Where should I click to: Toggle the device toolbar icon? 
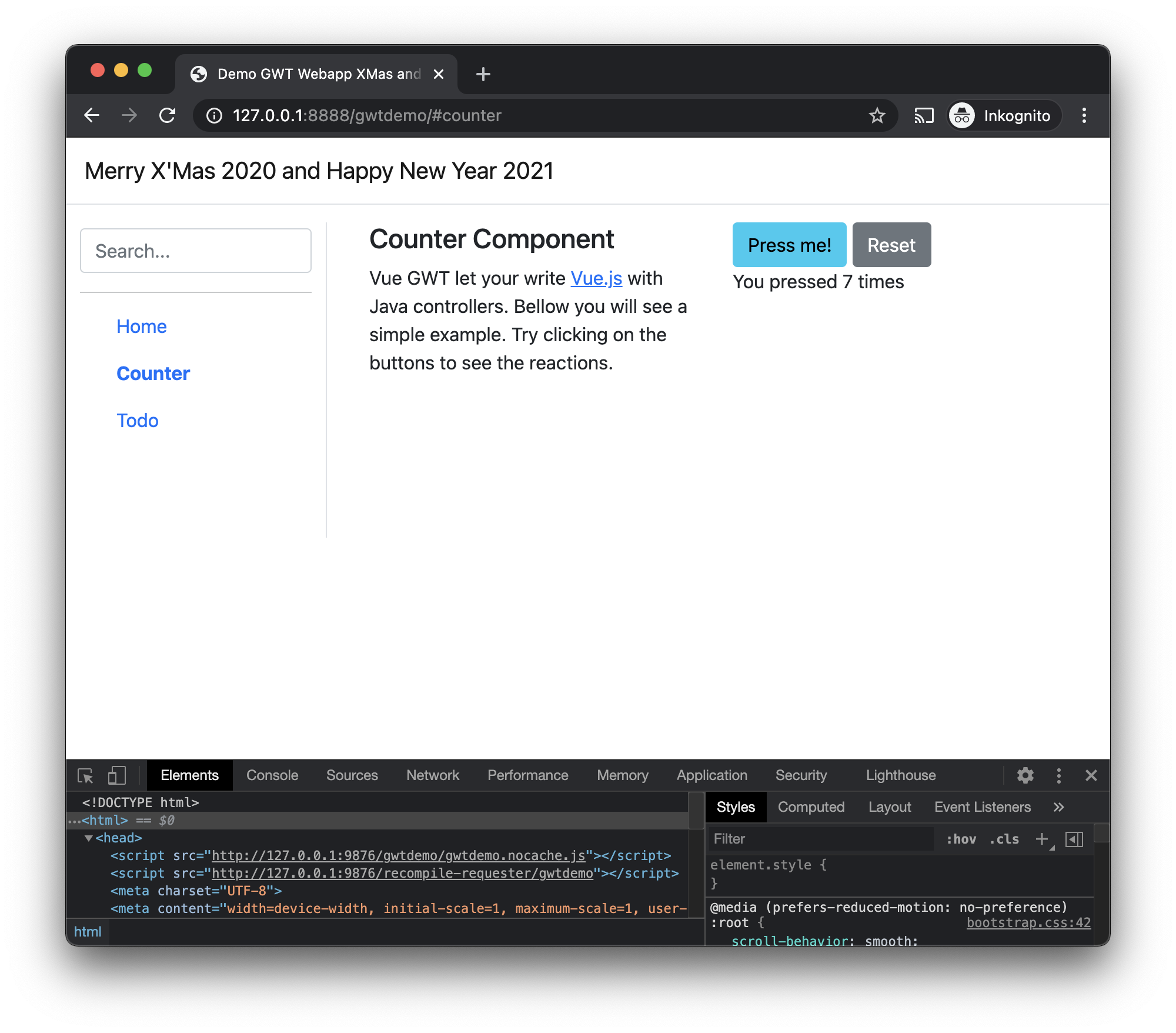(x=117, y=775)
